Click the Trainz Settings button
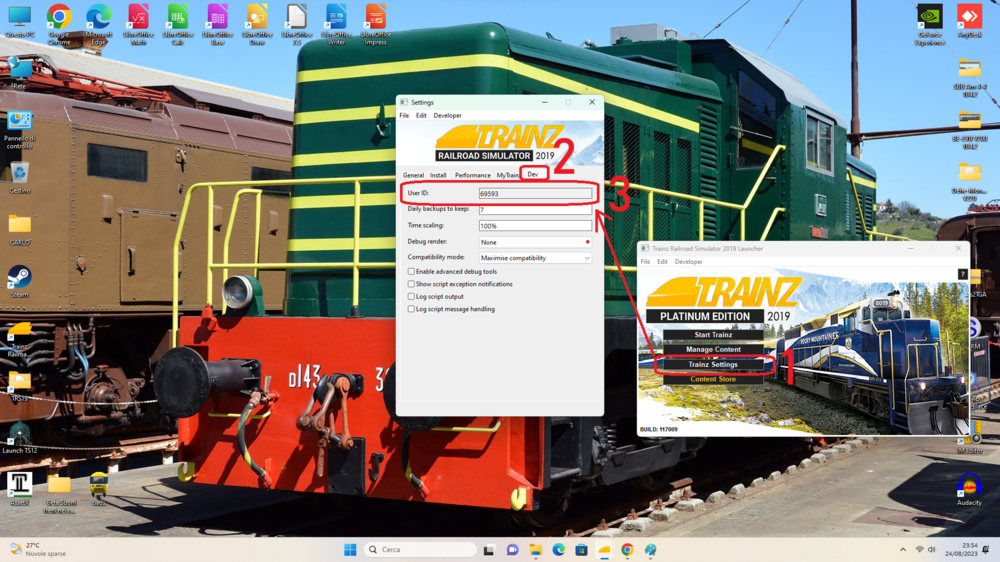The image size is (1000, 562). click(x=713, y=364)
